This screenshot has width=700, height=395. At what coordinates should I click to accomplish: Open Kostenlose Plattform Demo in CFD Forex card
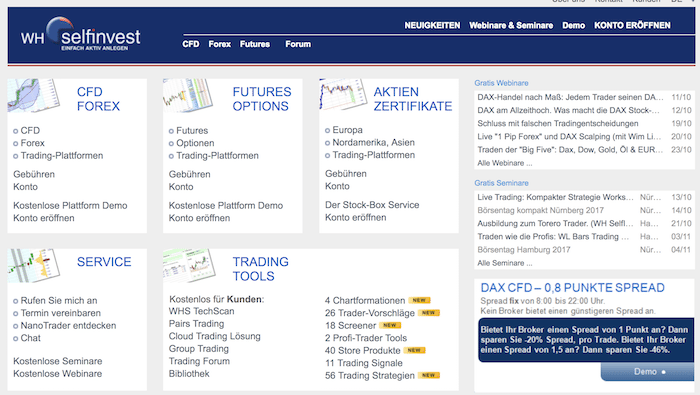click(x=70, y=206)
